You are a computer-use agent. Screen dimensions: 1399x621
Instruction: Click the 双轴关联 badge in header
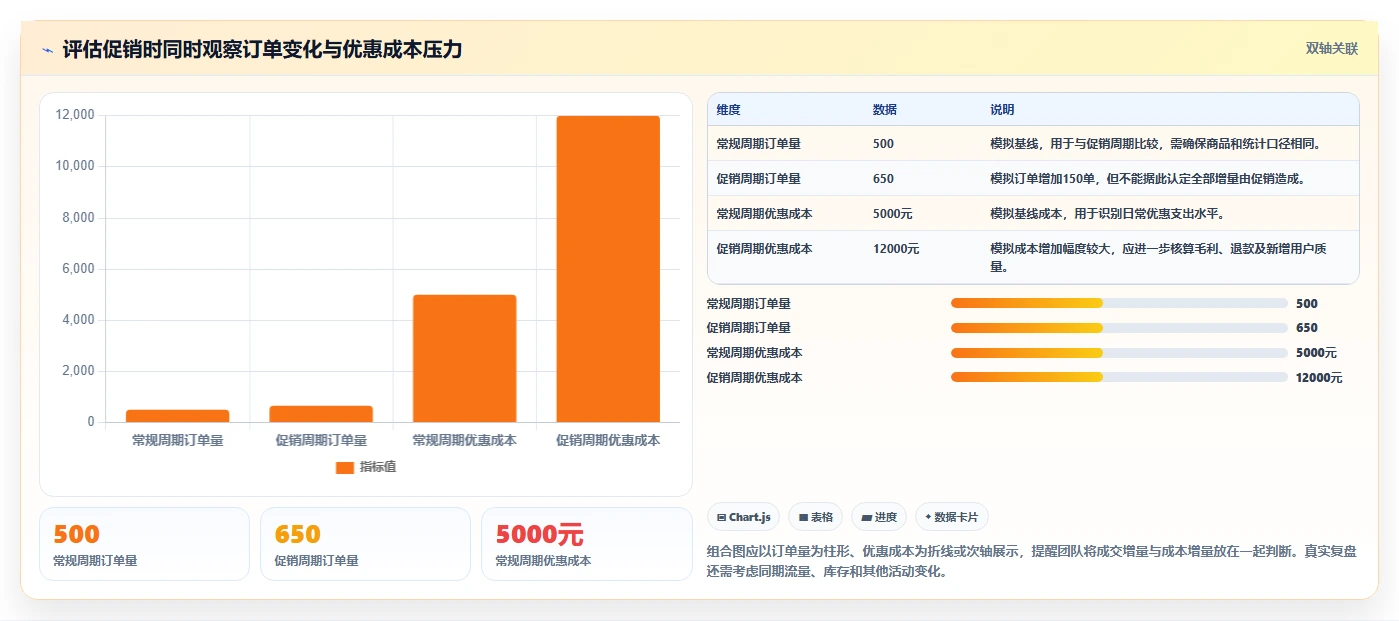point(1332,49)
